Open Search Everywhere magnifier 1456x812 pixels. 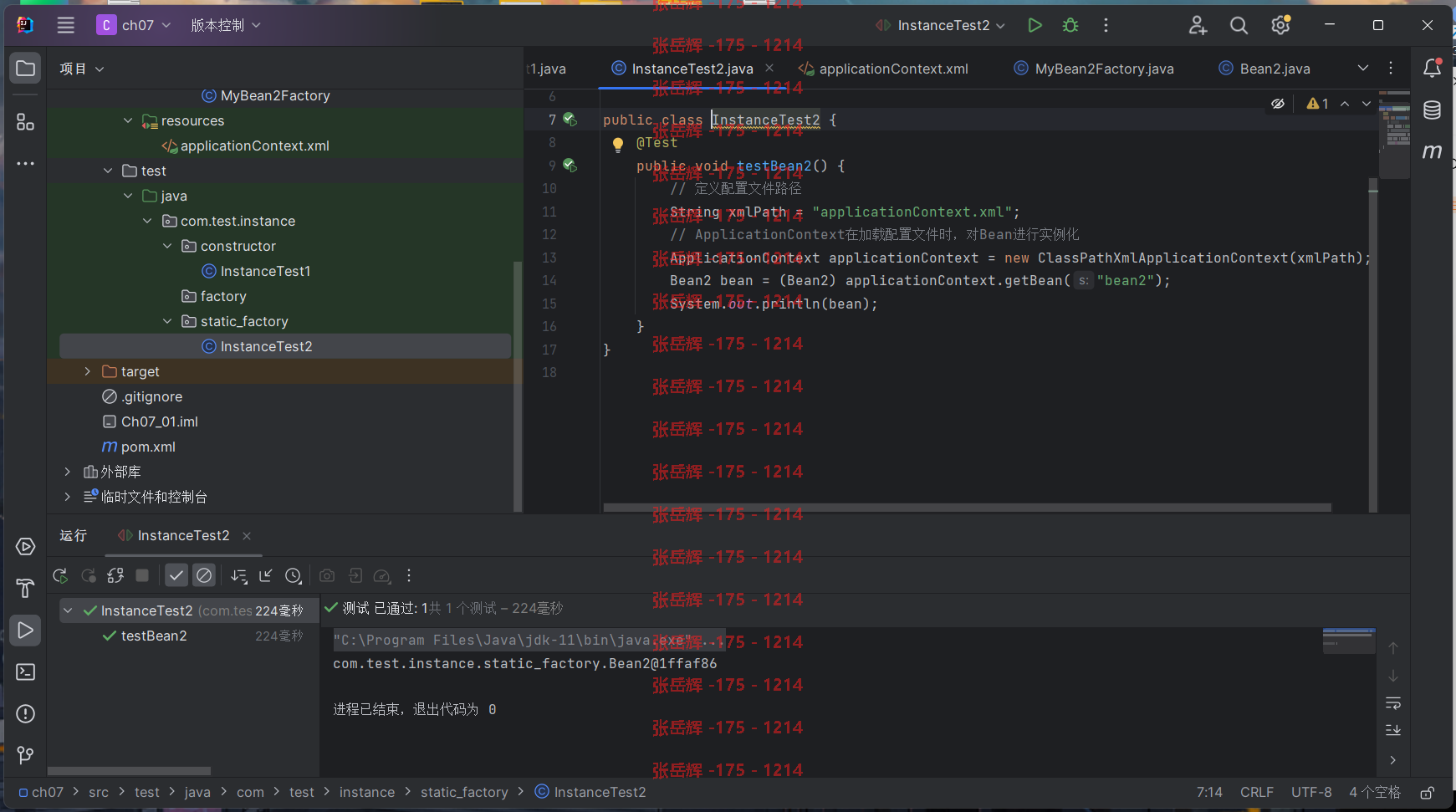coord(1239,25)
